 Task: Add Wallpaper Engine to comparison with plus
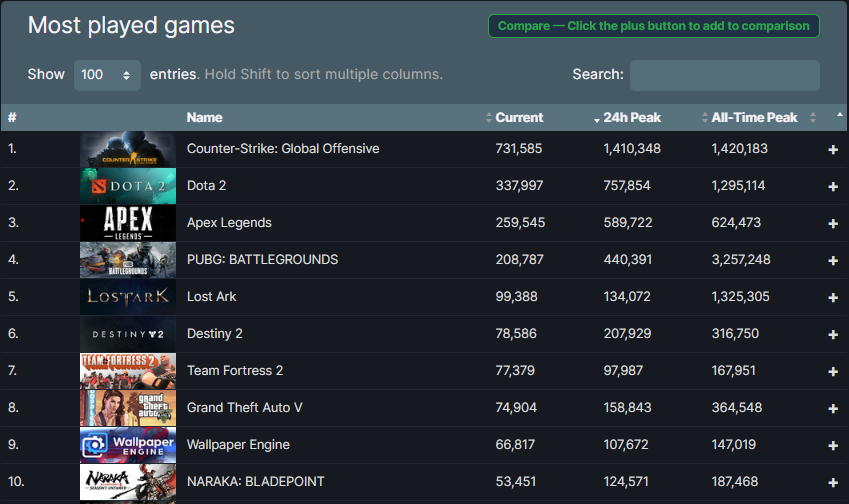(833, 446)
